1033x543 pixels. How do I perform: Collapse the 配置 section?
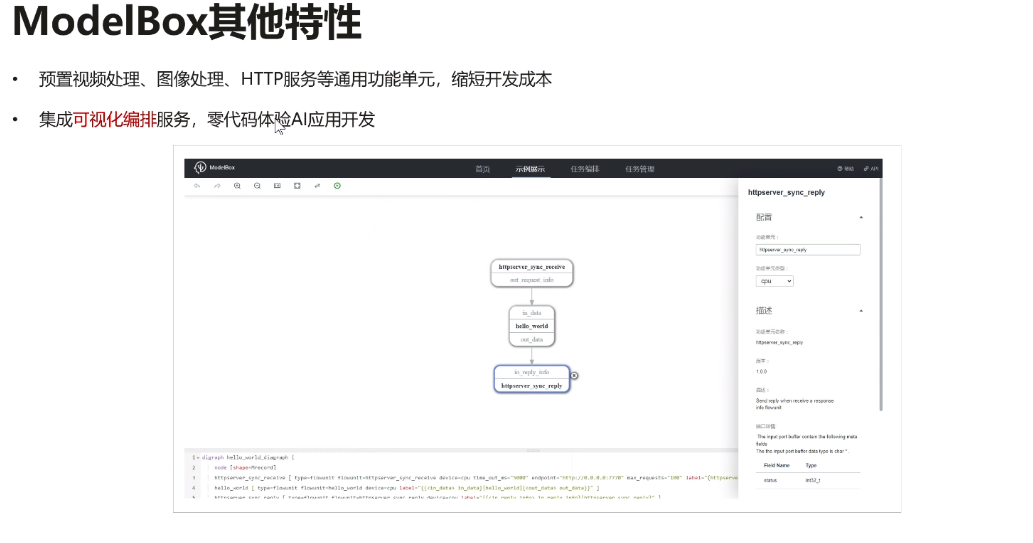[861, 217]
